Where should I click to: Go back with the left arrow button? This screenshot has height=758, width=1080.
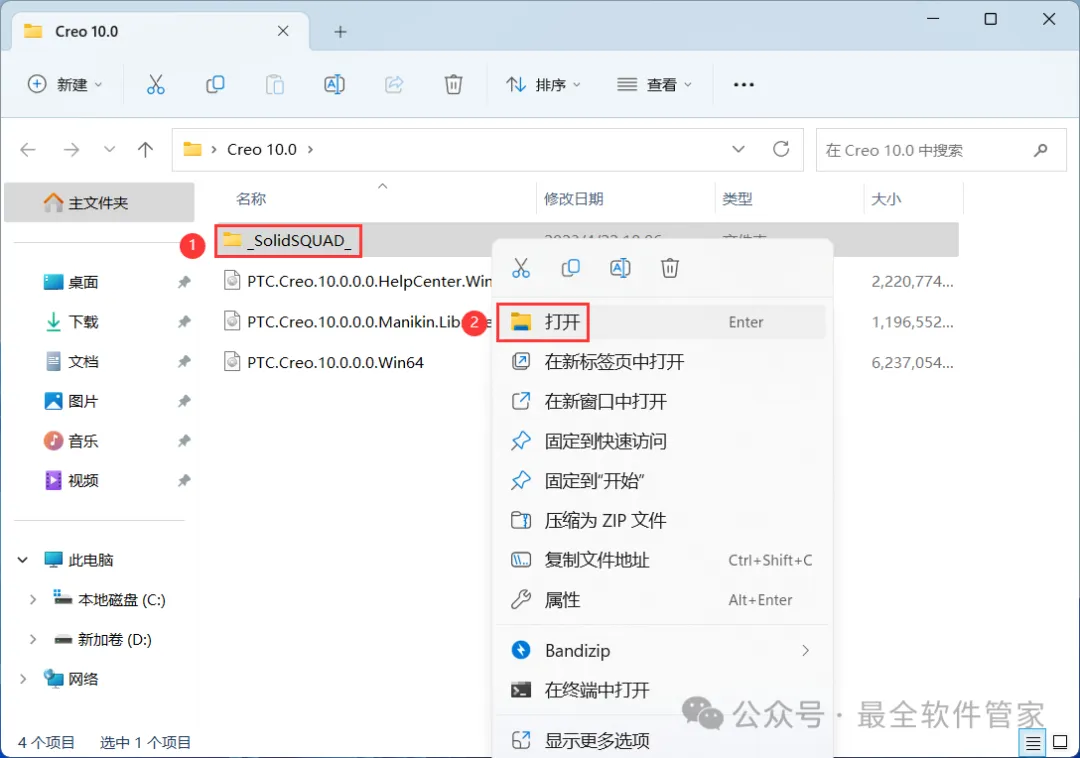[x=28, y=149]
